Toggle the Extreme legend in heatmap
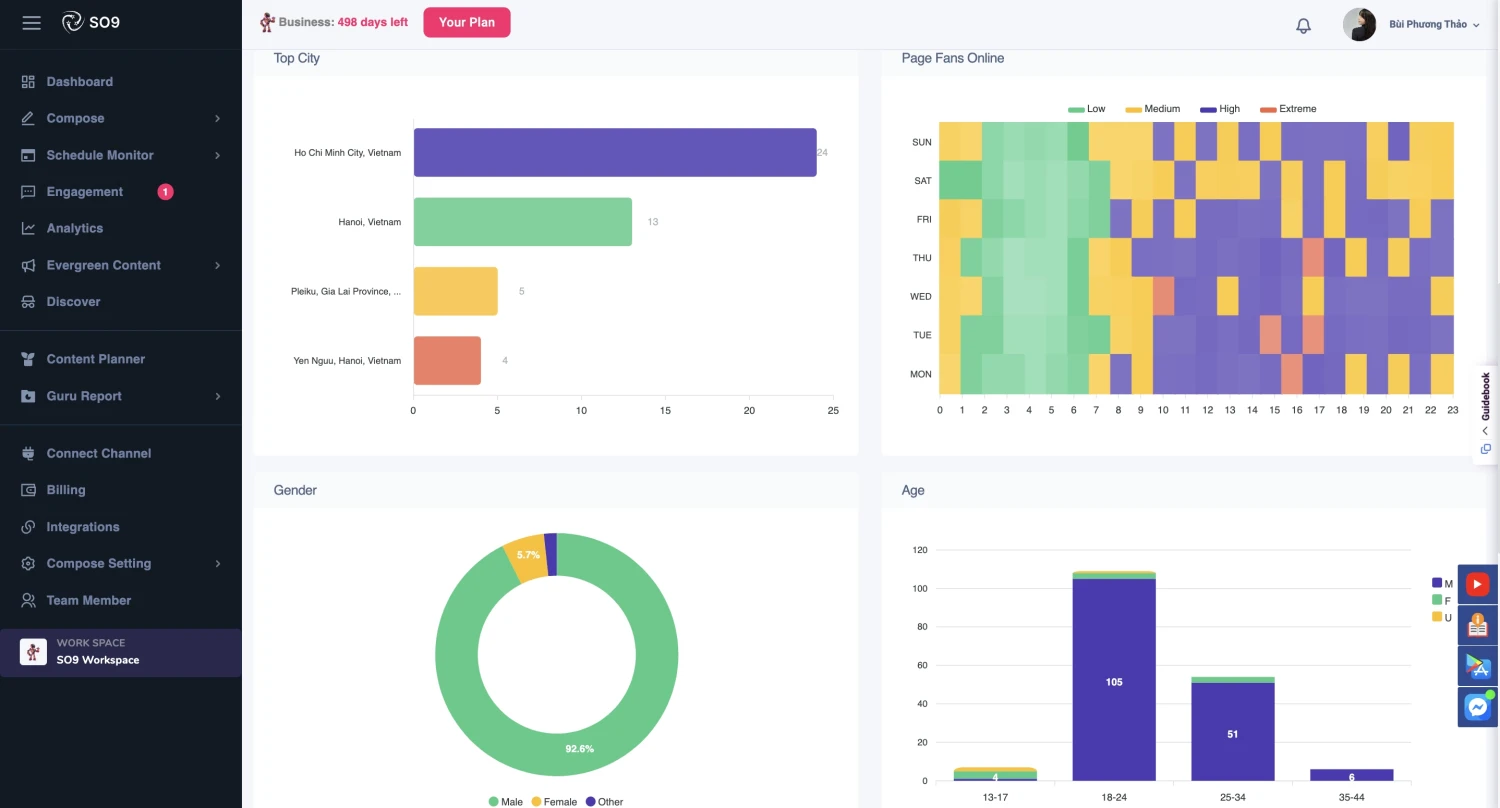The image size is (1500, 808). tap(1288, 109)
